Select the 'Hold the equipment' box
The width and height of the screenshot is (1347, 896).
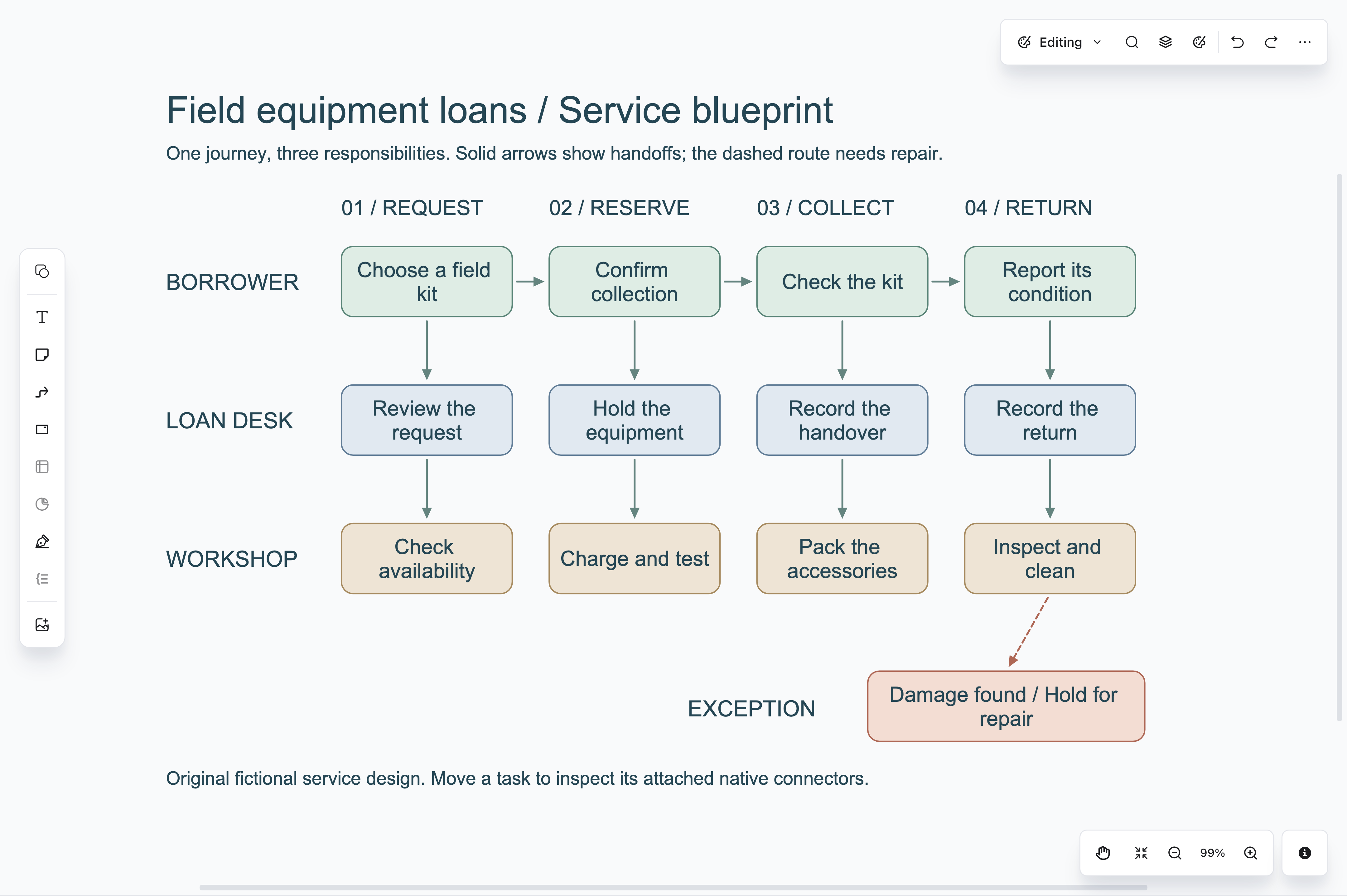pyautogui.click(x=634, y=420)
